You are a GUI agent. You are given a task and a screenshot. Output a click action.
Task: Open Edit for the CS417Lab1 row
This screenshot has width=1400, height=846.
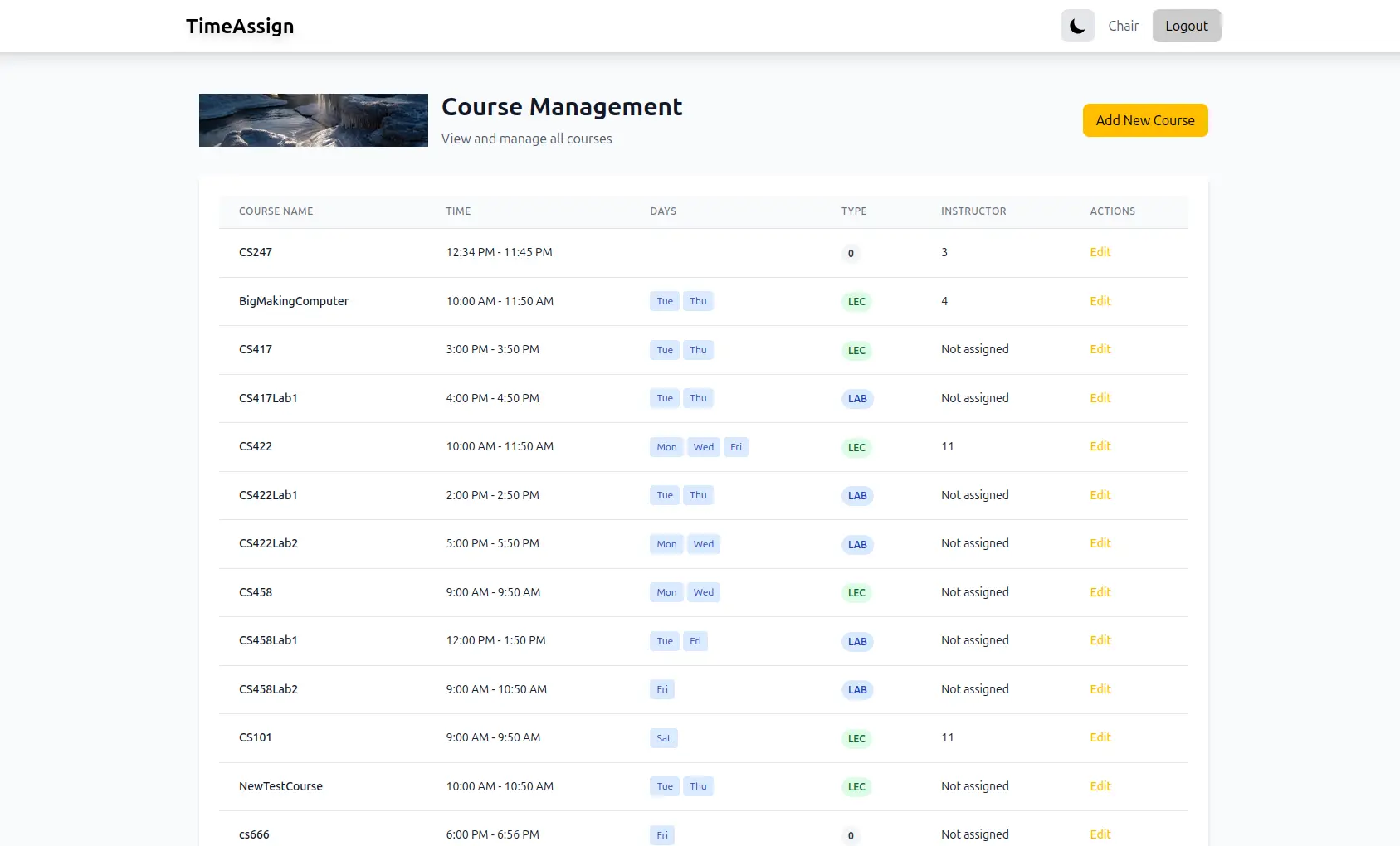coord(1100,398)
